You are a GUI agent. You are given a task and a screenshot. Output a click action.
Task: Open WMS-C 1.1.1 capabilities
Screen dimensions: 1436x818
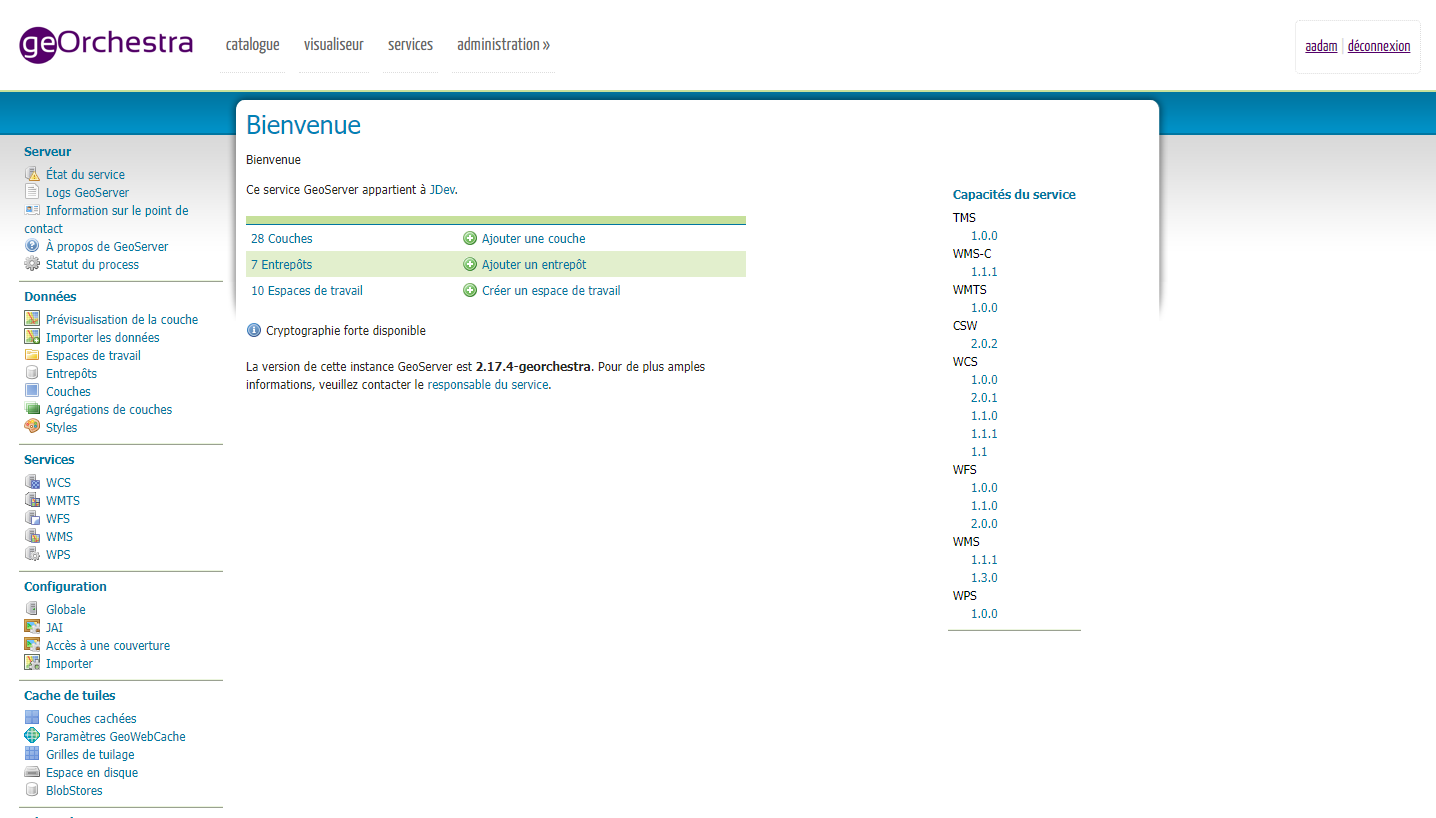(984, 272)
